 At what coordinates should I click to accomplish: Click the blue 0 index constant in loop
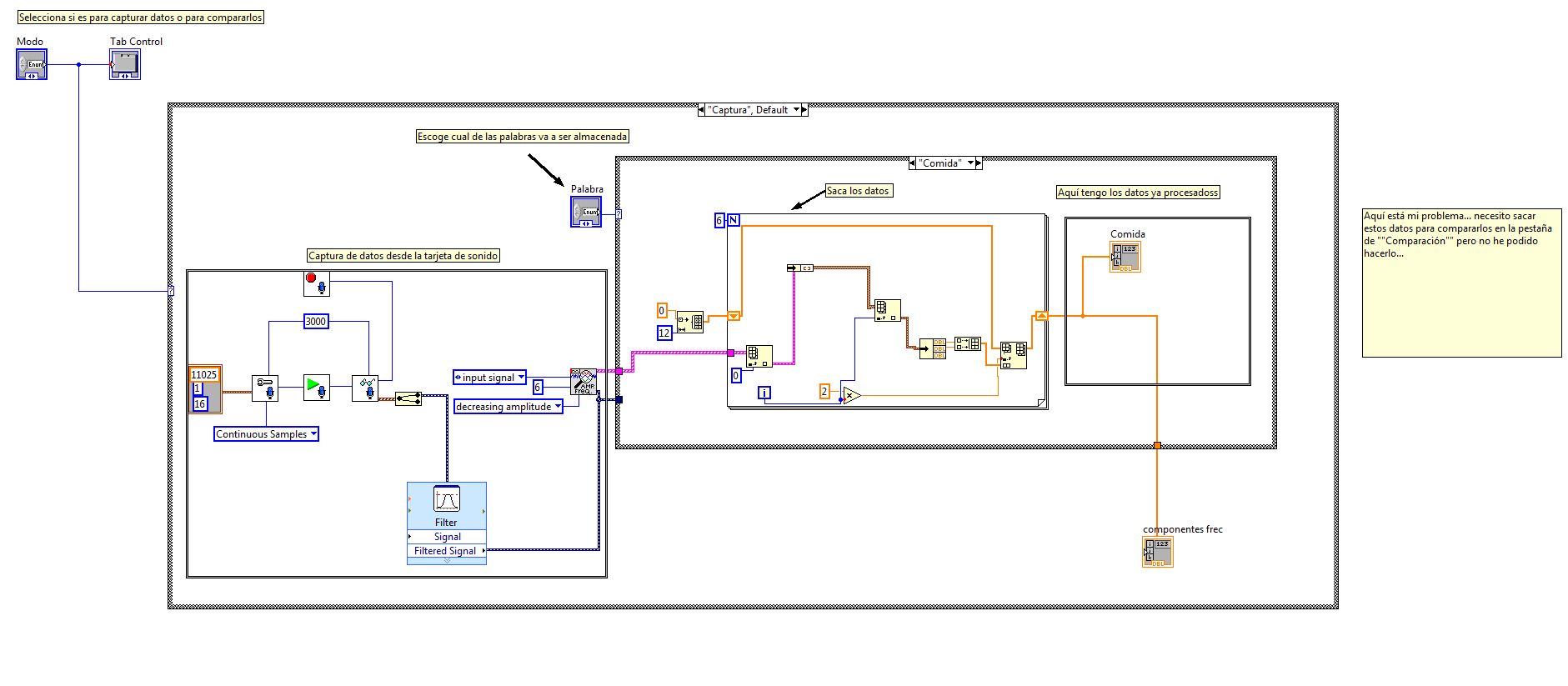pos(737,376)
